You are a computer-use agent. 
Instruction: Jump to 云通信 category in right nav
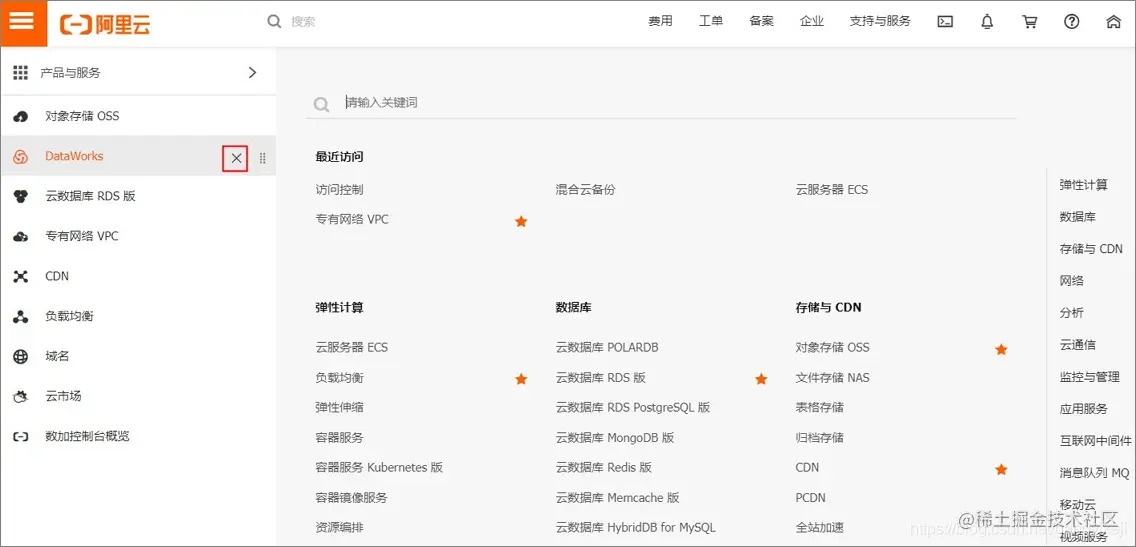(1077, 345)
